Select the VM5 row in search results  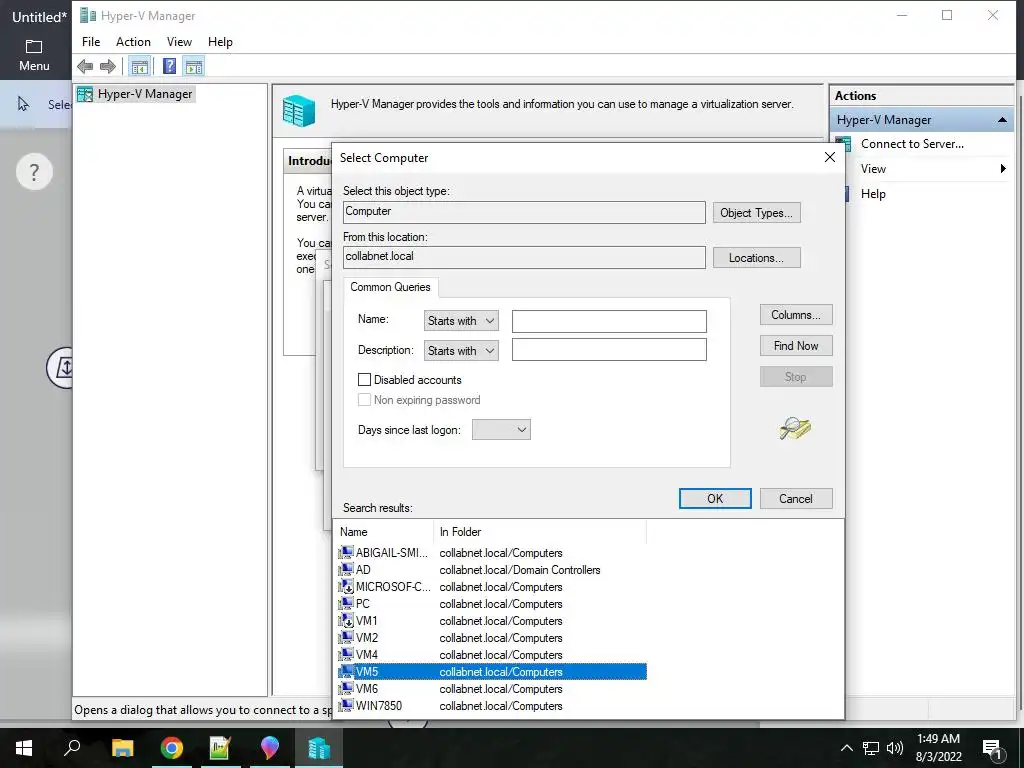[x=492, y=671]
